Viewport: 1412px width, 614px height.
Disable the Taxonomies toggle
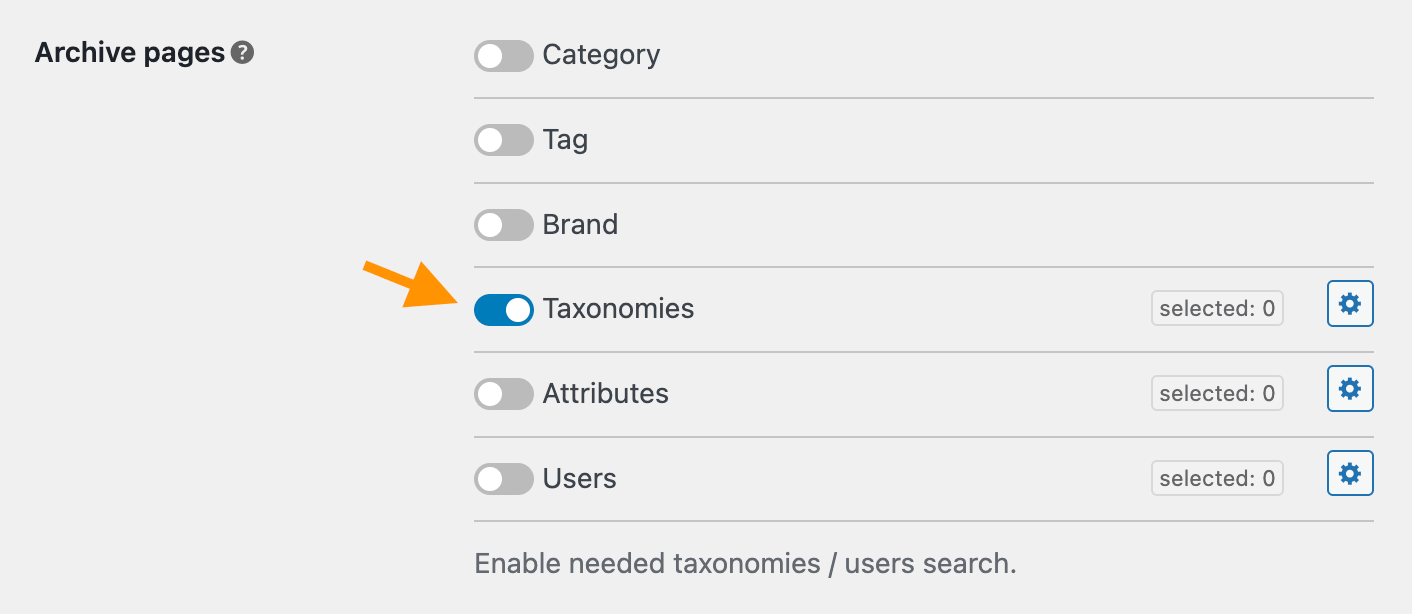(x=503, y=310)
